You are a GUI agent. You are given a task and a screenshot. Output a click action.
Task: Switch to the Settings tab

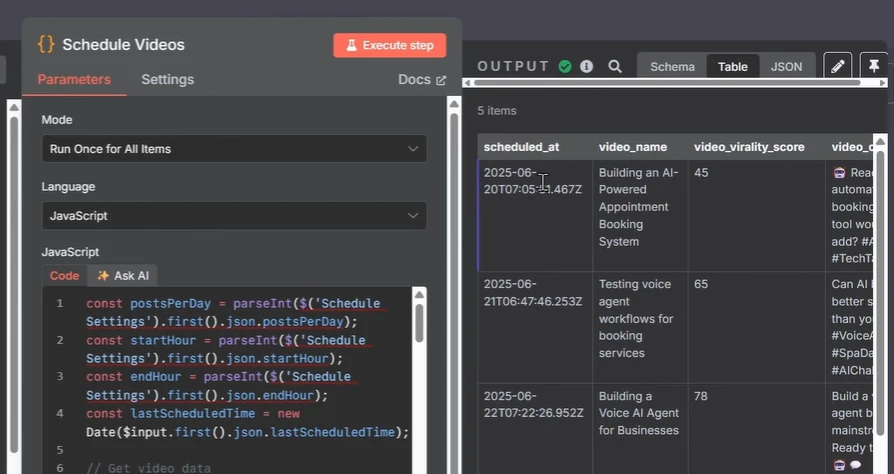click(x=168, y=79)
